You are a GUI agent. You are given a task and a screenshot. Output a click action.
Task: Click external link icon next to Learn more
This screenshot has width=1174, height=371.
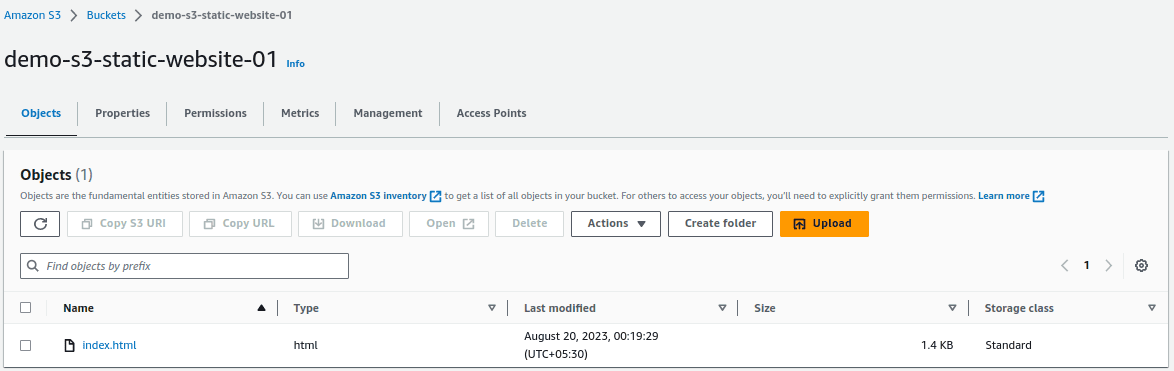click(x=1038, y=196)
